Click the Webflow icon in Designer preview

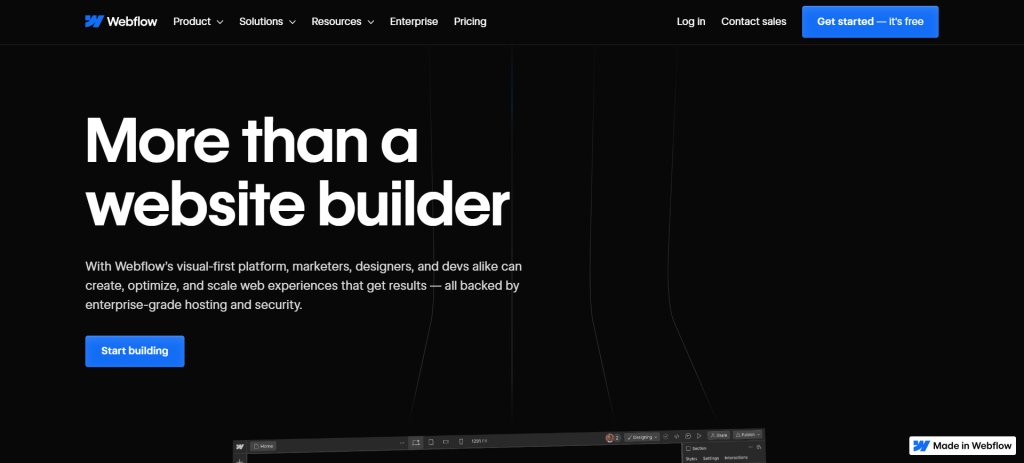pos(240,447)
